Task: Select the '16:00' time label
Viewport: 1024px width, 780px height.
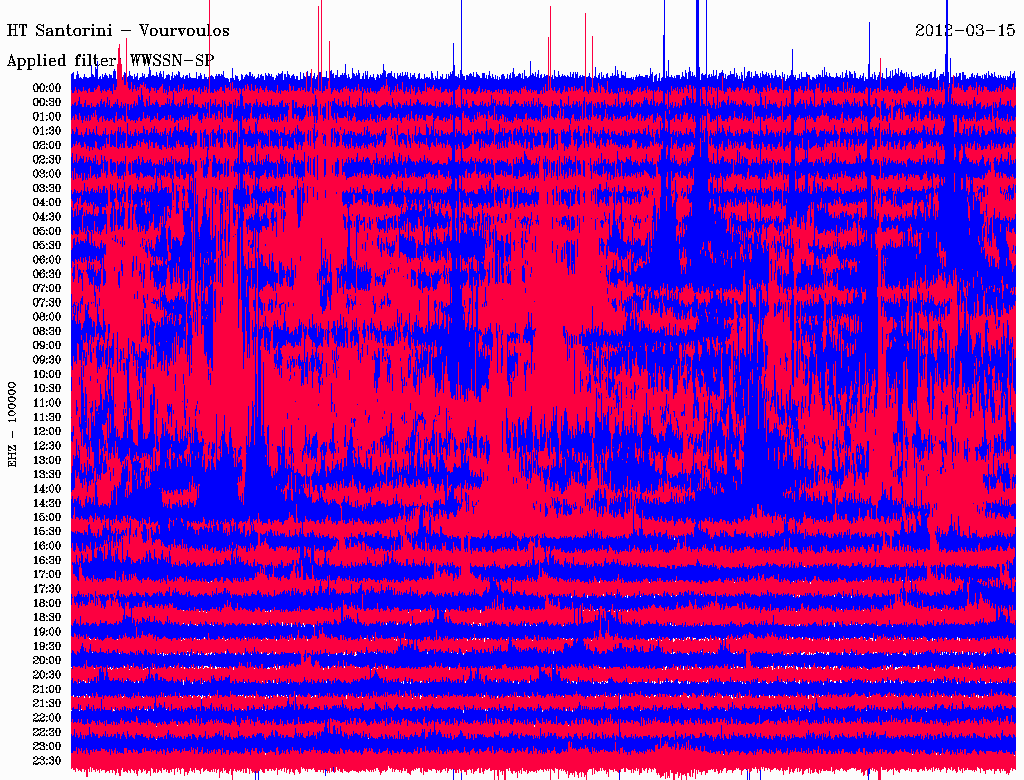Action: pyautogui.click(x=47, y=545)
